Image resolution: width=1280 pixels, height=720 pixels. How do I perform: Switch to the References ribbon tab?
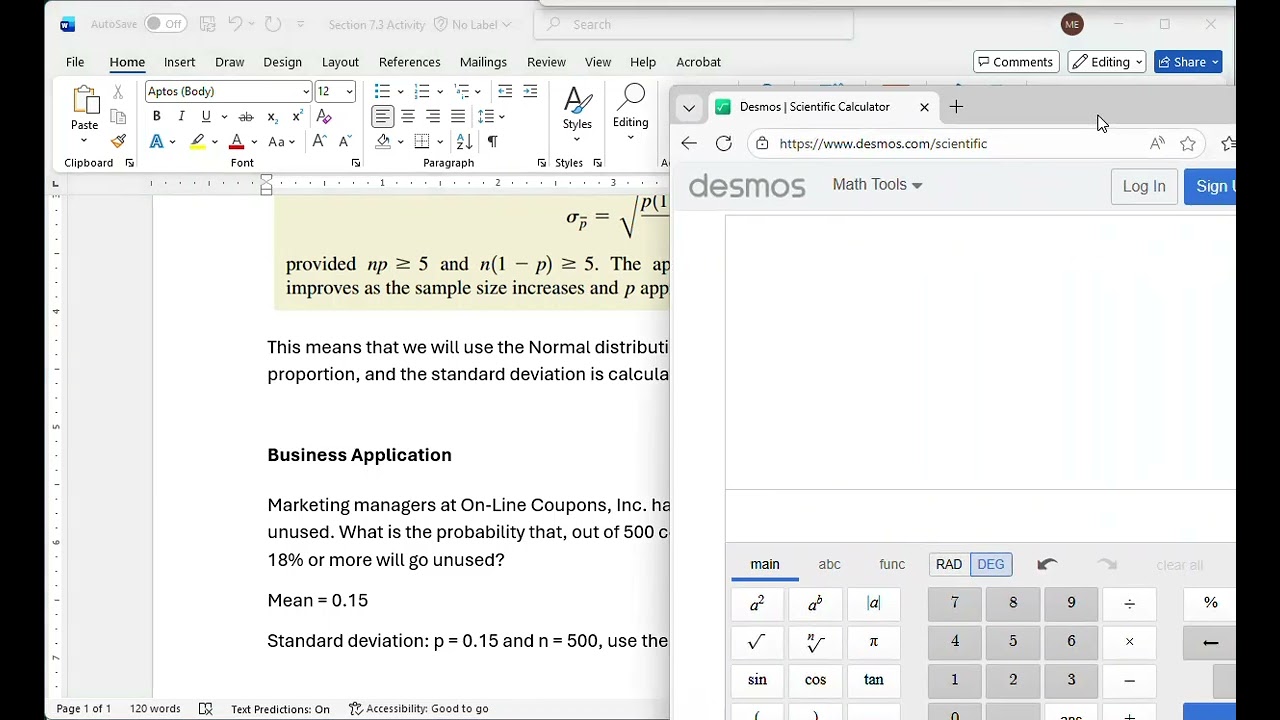click(409, 62)
